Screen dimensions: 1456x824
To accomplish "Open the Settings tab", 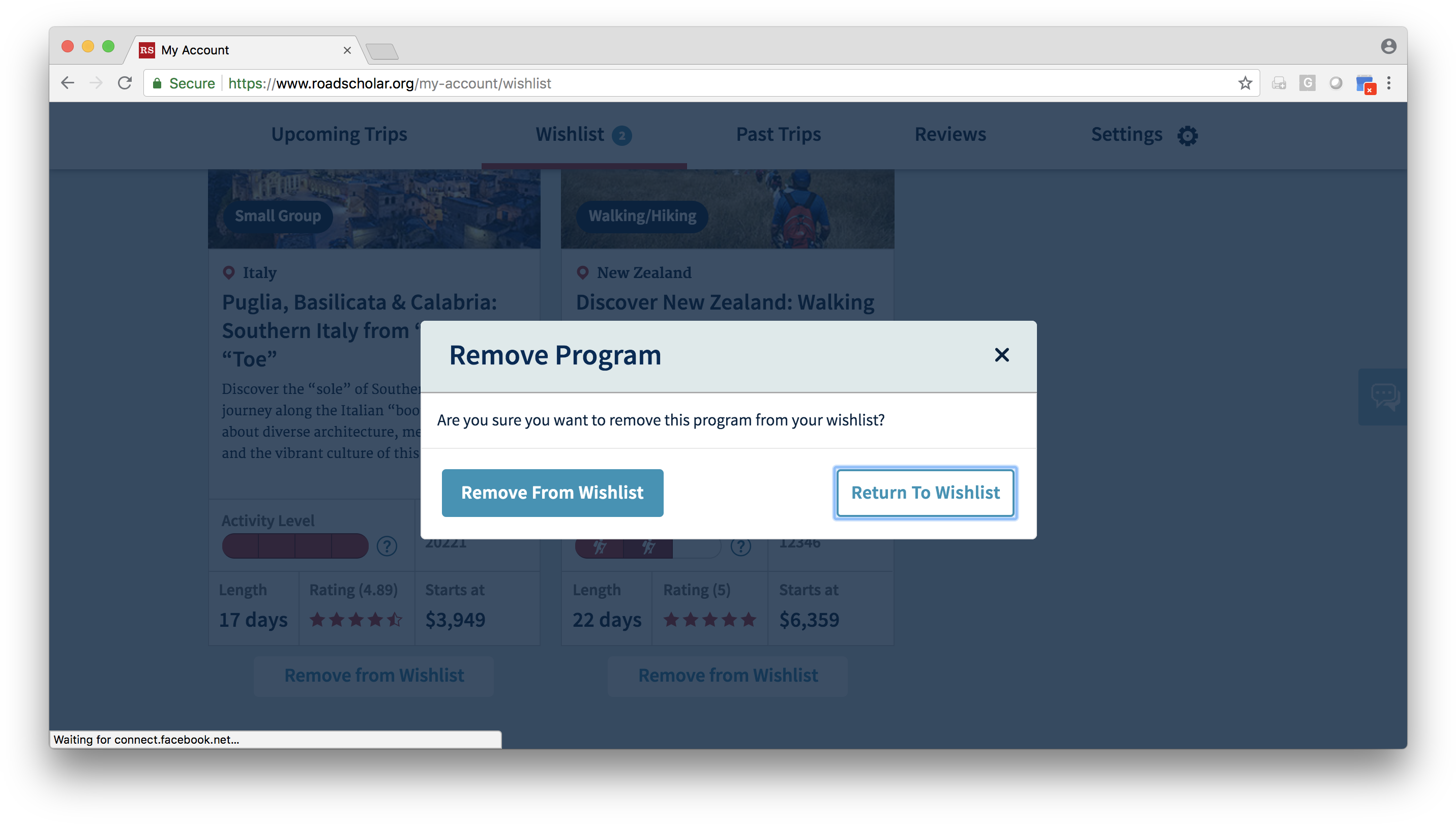I will tap(1126, 134).
